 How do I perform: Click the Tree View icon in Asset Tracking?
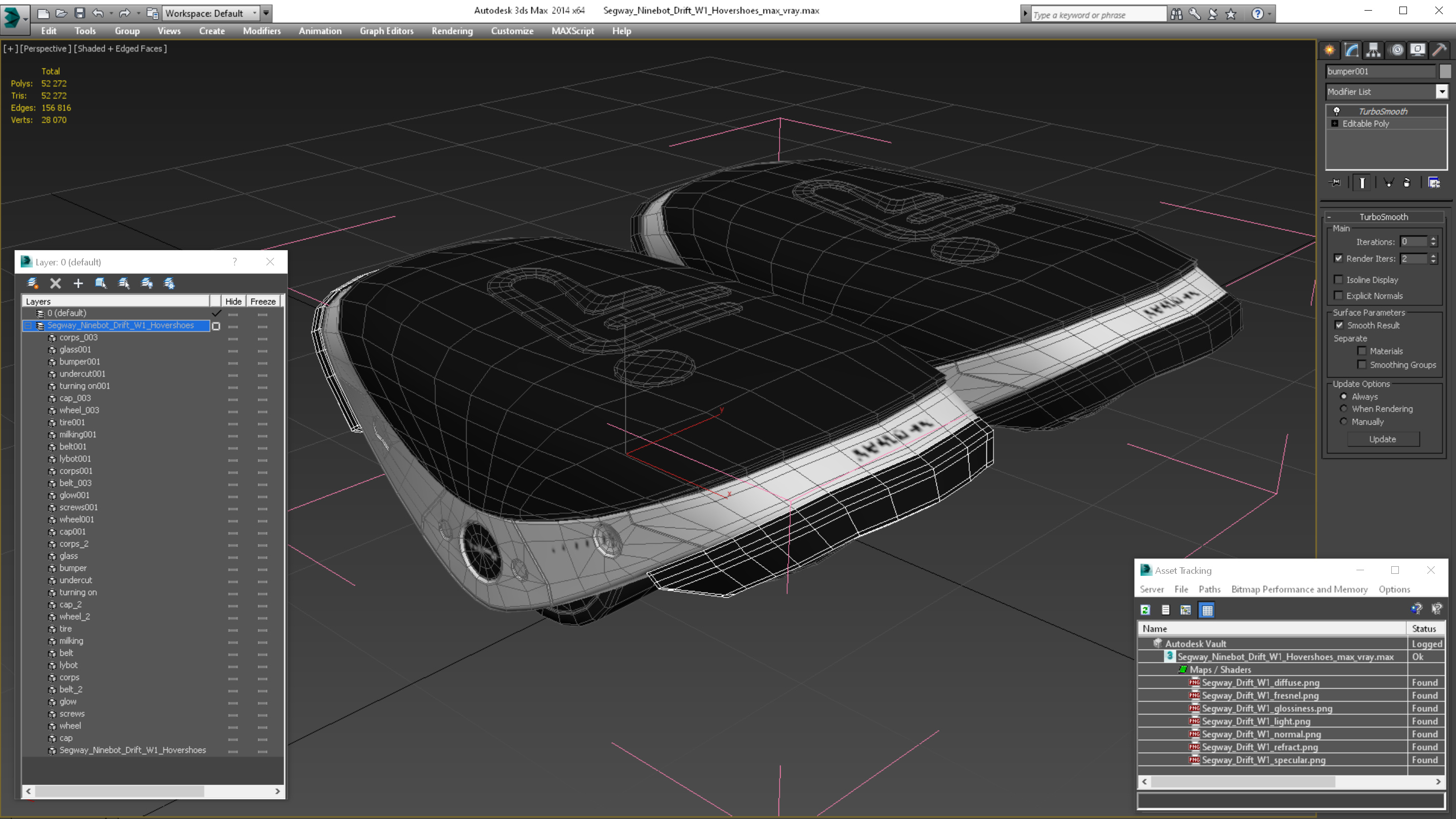click(x=1186, y=610)
